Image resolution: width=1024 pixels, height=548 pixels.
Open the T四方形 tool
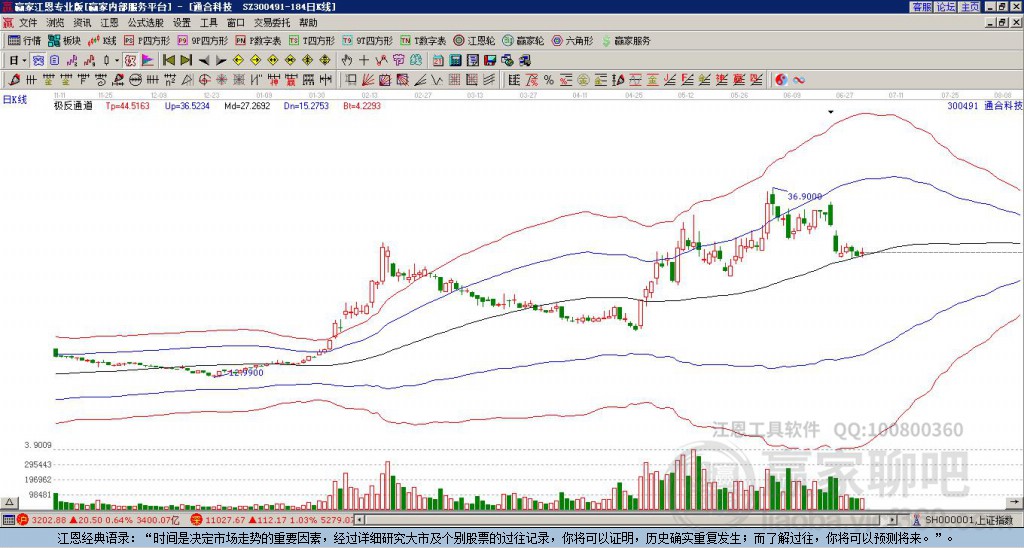[312, 40]
